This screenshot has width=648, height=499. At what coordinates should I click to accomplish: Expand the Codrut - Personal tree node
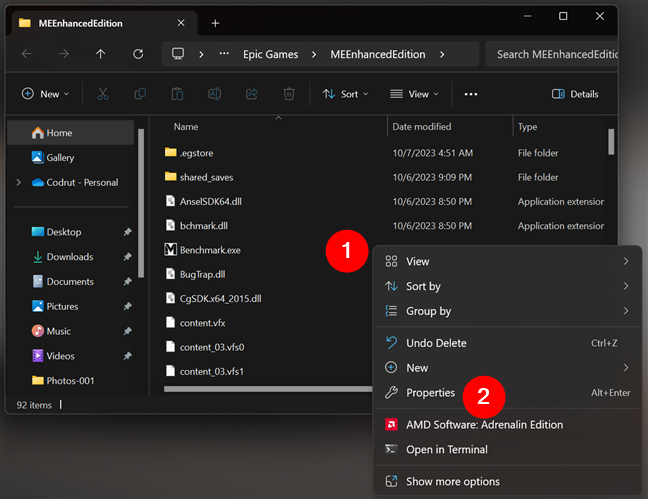click(x=18, y=183)
